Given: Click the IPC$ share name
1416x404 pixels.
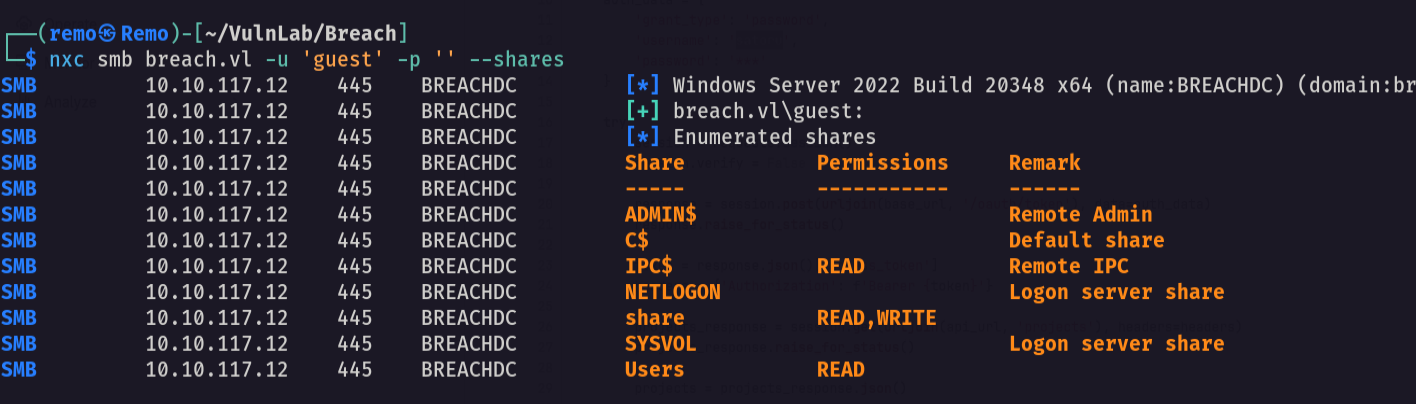Looking at the screenshot, I should (649, 266).
